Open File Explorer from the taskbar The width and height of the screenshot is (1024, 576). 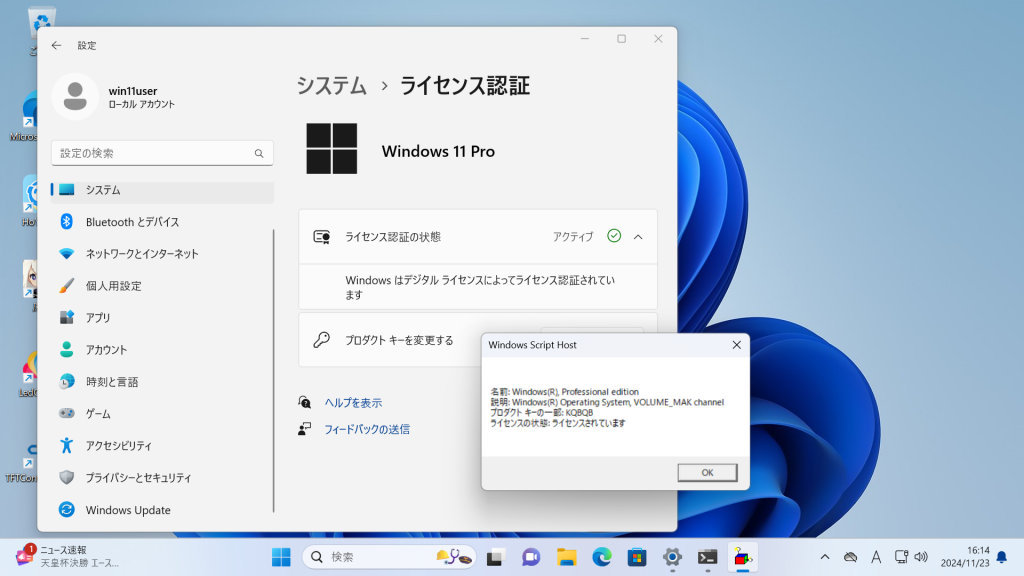tap(566, 557)
